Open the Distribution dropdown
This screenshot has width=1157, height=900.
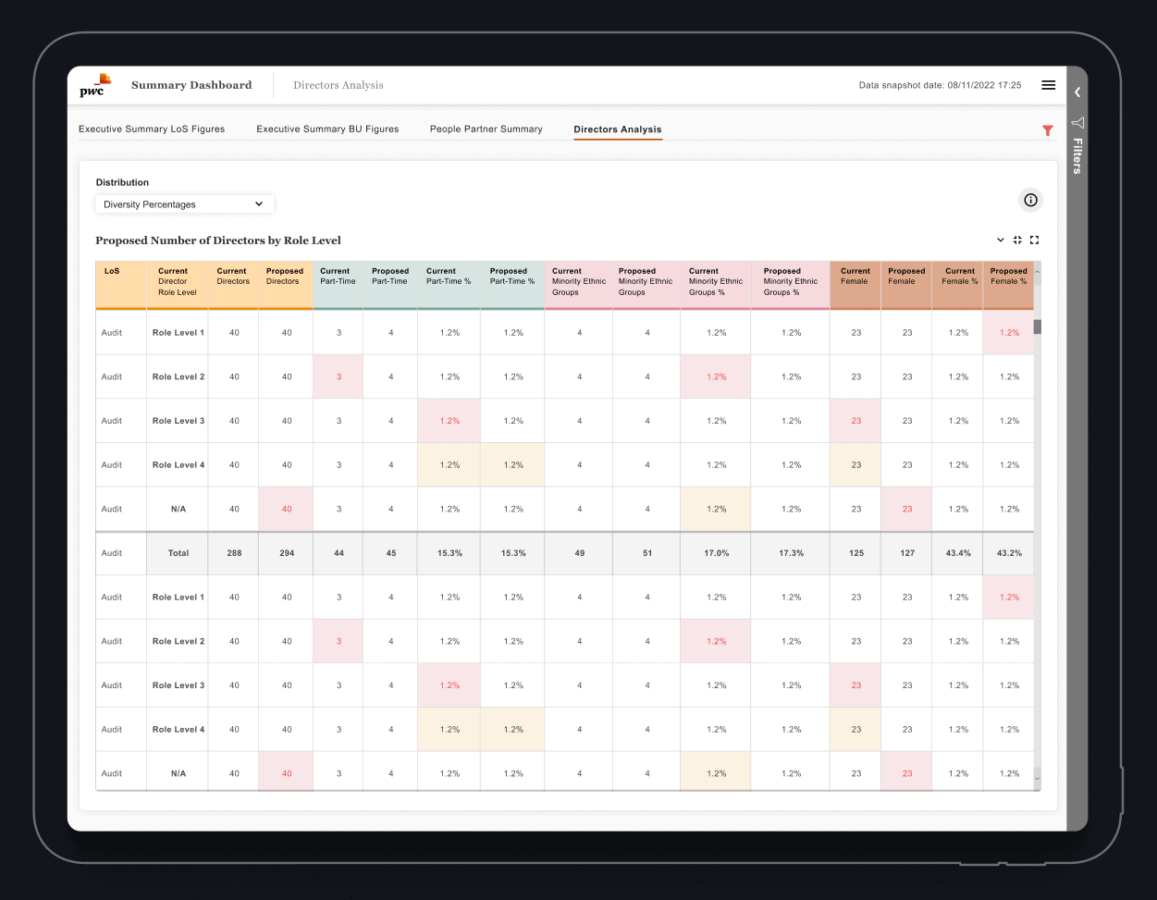click(184, 204)
